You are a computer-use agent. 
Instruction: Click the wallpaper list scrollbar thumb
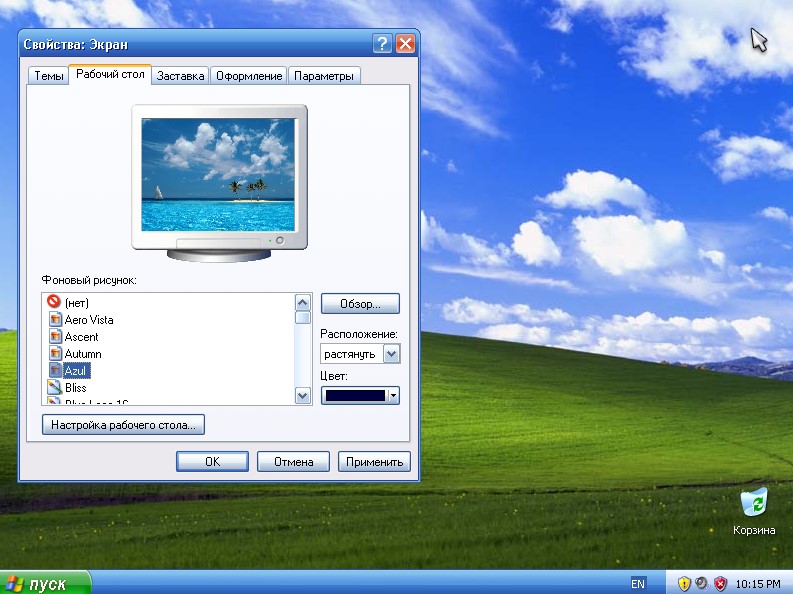click(x=302, y=317)
